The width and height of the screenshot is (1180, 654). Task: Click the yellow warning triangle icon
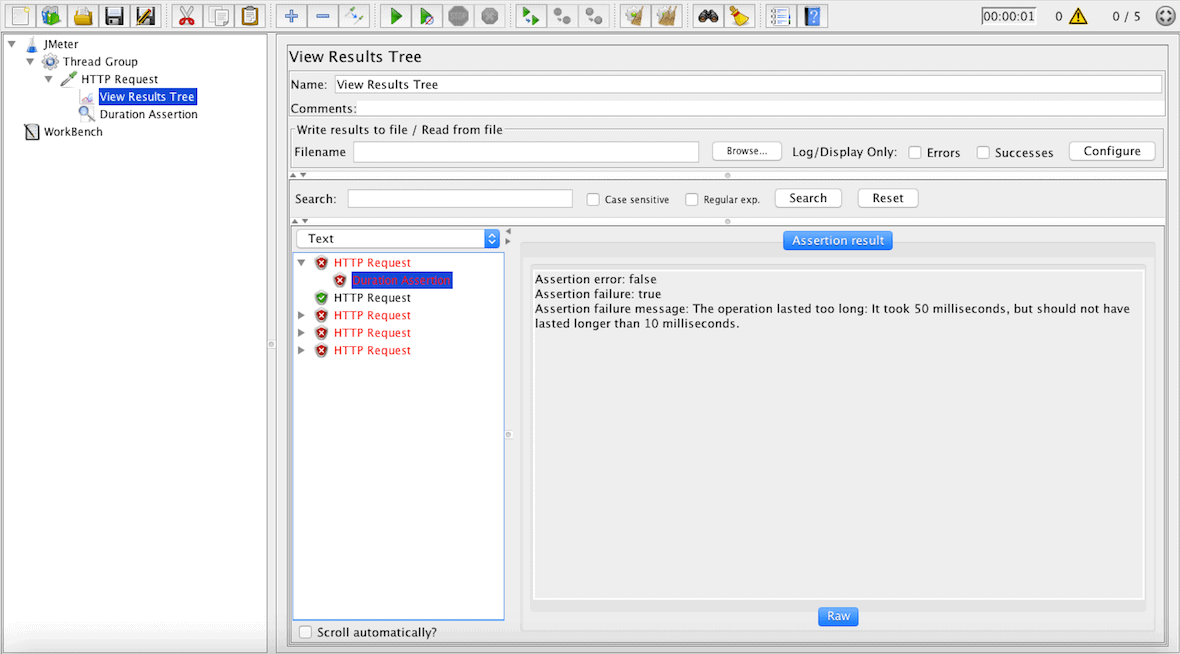(1078, 16)
